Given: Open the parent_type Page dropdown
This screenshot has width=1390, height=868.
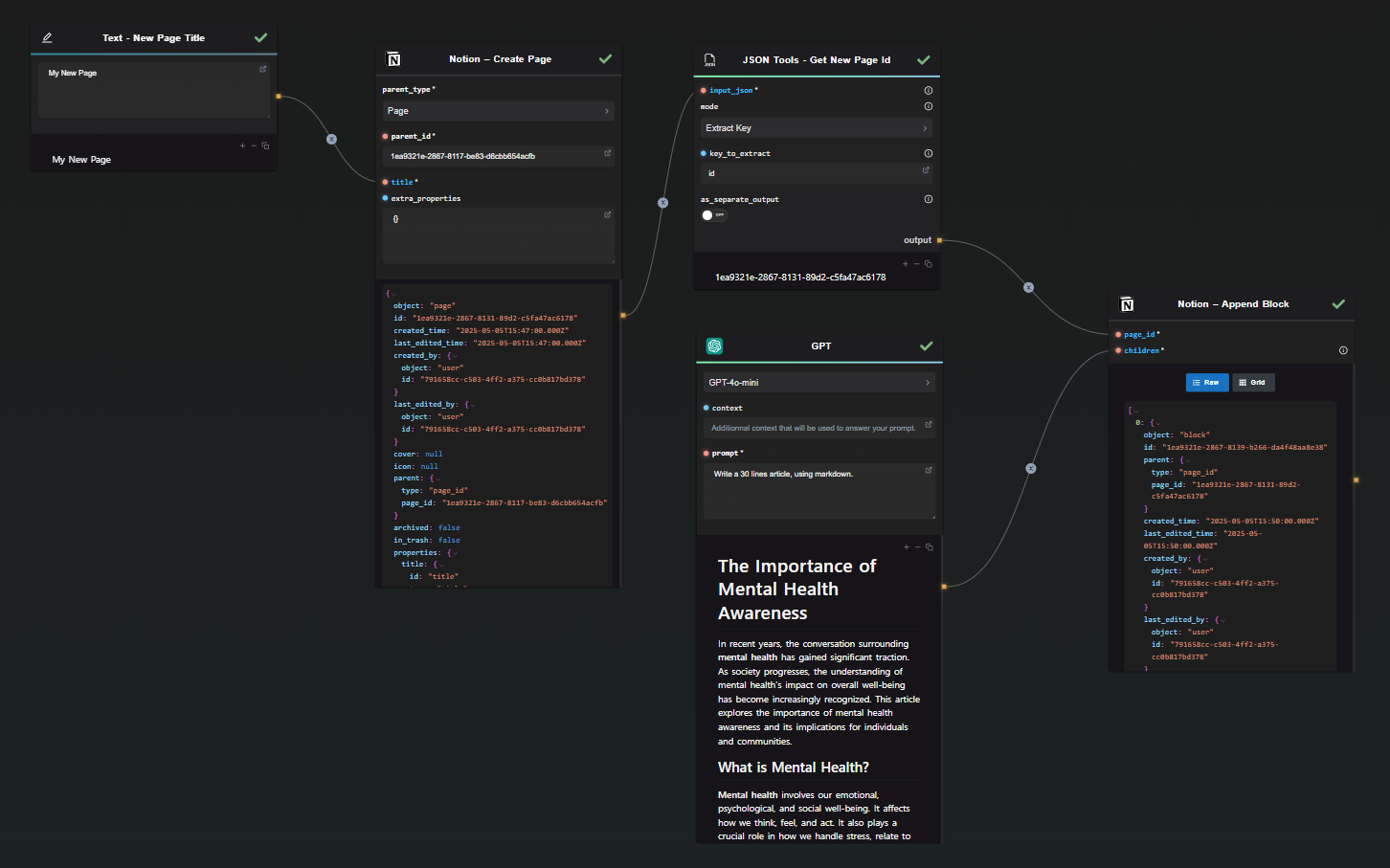Looking at the screenshot, I should coord(498,111).
